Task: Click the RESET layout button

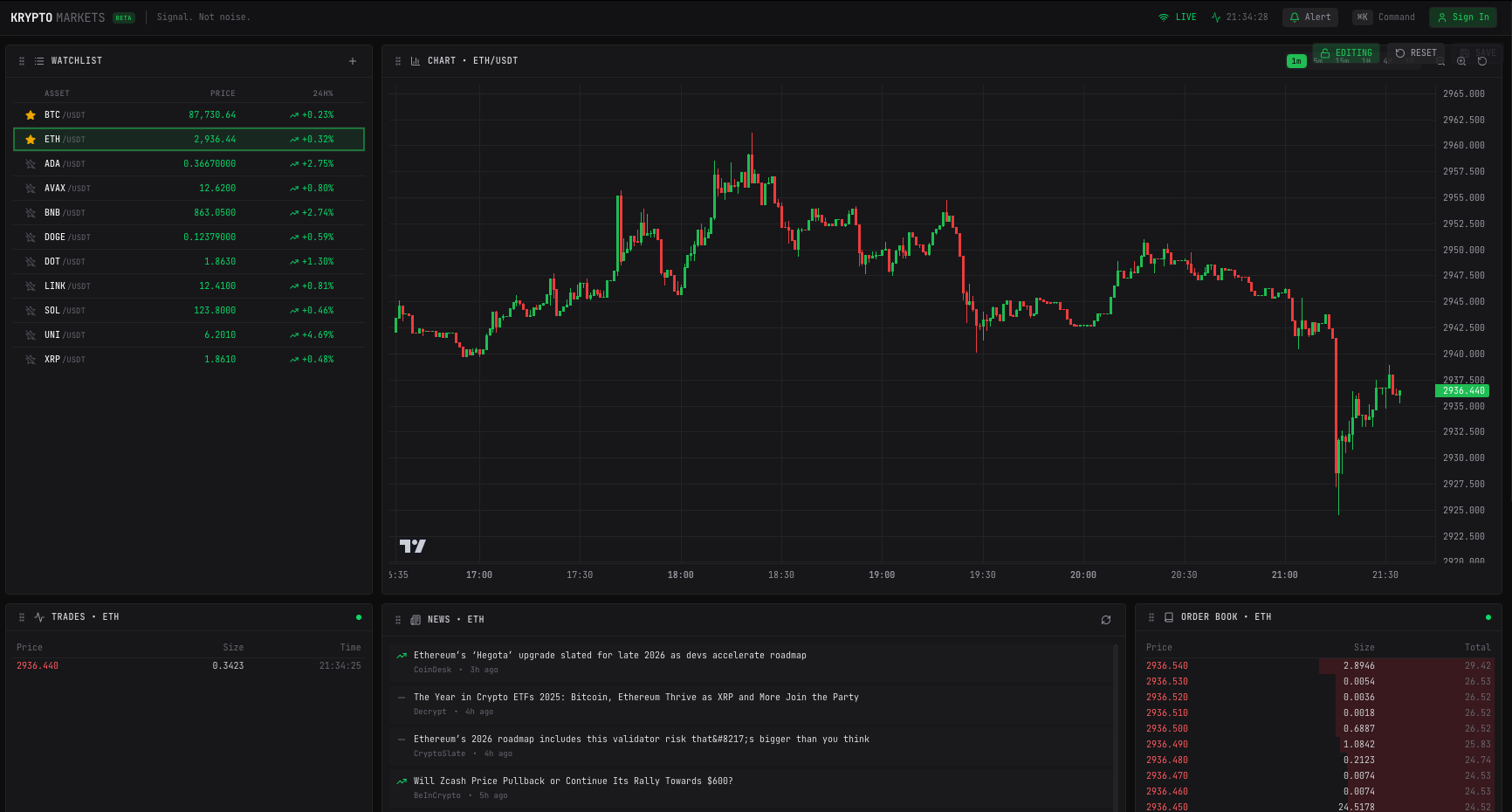Action: pyautogui.click(x=1415, y=52)
